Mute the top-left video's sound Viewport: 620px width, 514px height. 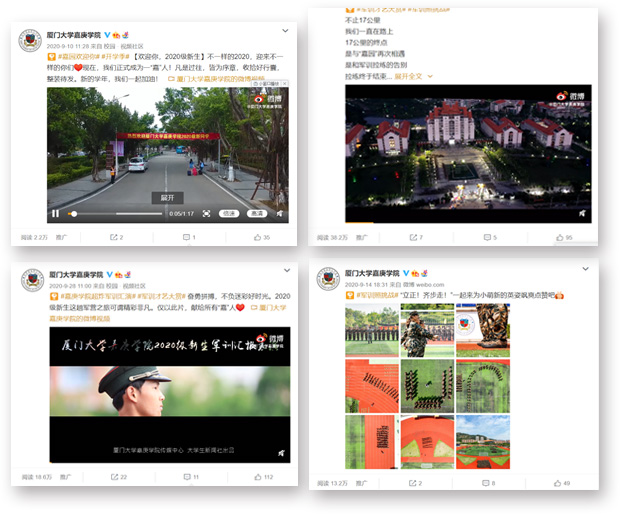(279, 213)
